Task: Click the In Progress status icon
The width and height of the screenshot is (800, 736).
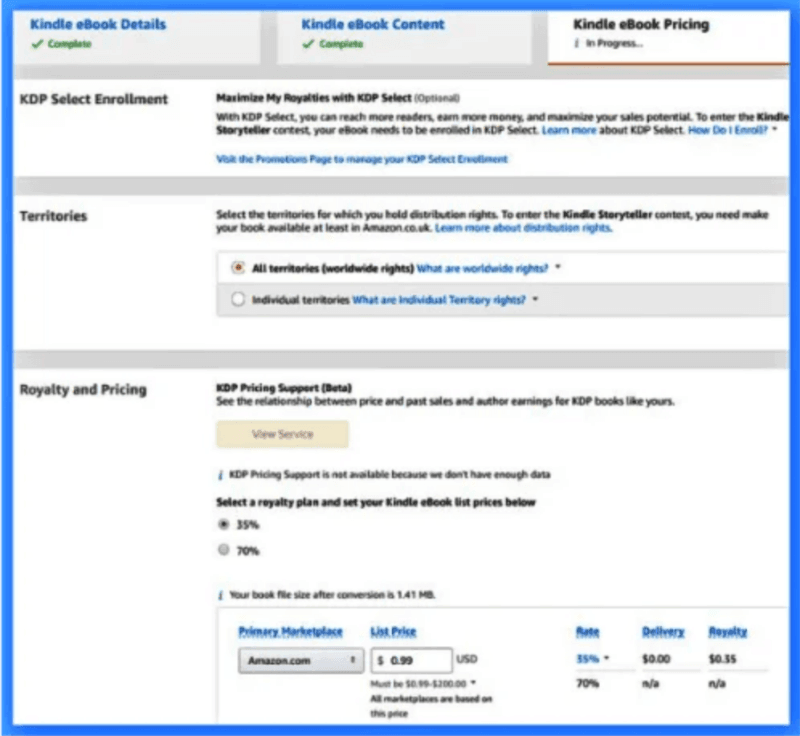Action: click(576, 44)
